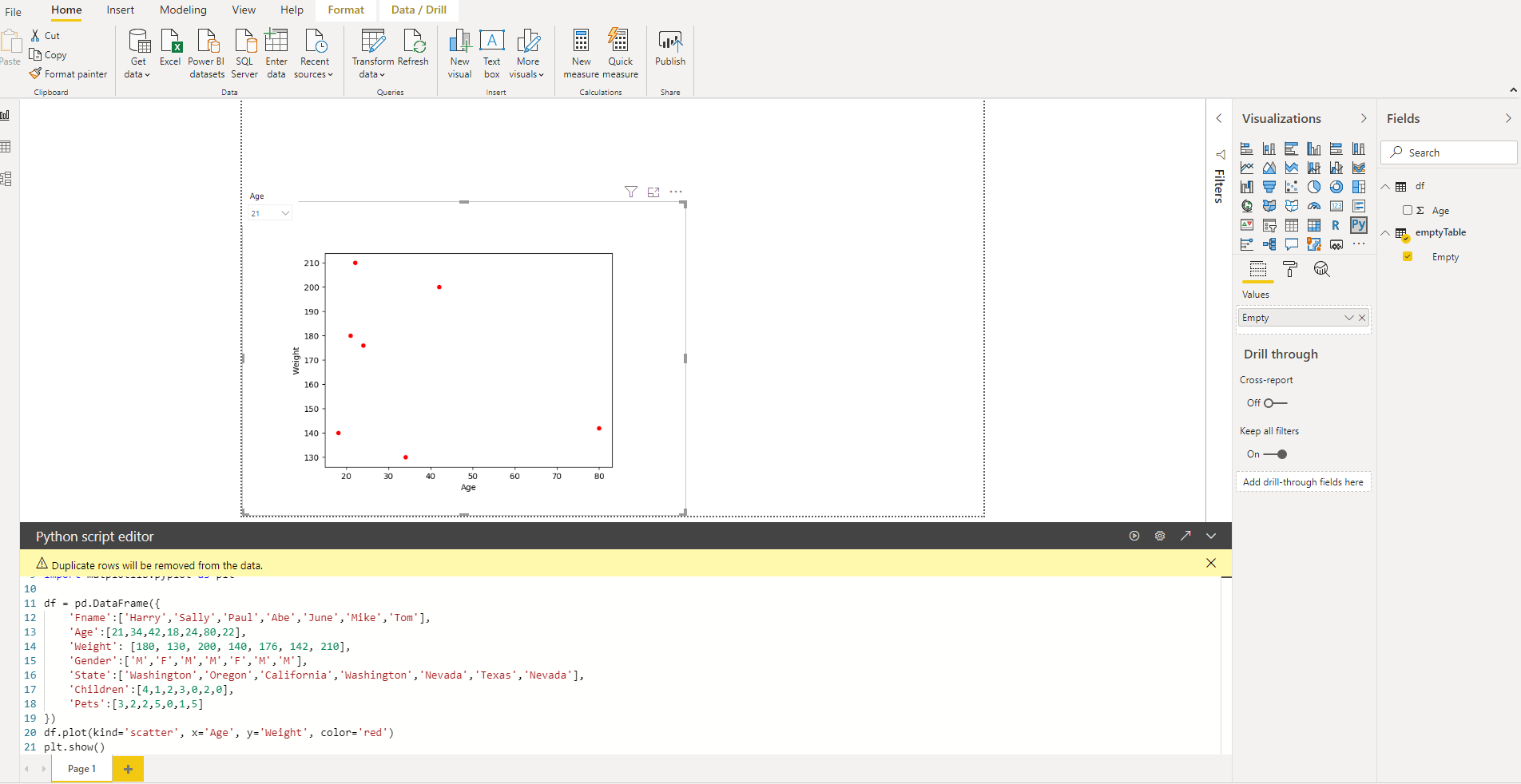Choose the pie chart visual
The width and height of the screenshot is (1521, 784).
(1313, 187)
